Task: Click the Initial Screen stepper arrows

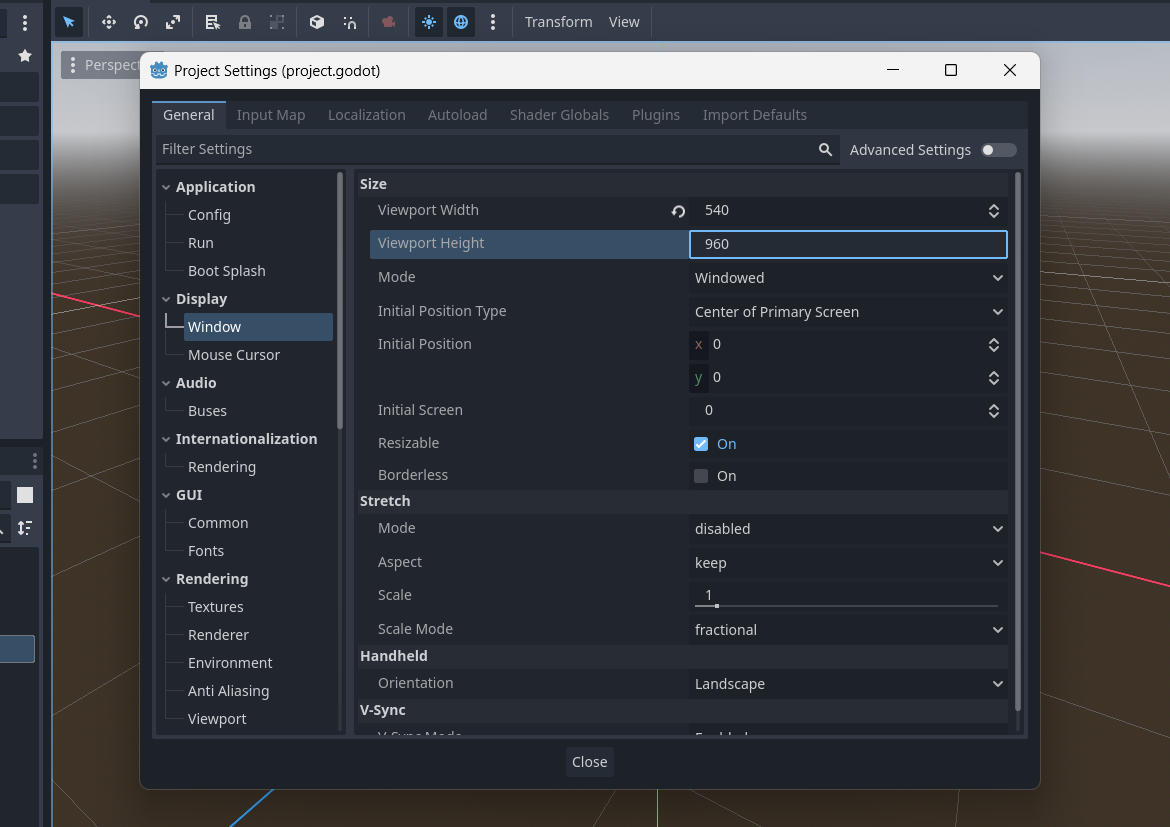Action: pos(994,411)
